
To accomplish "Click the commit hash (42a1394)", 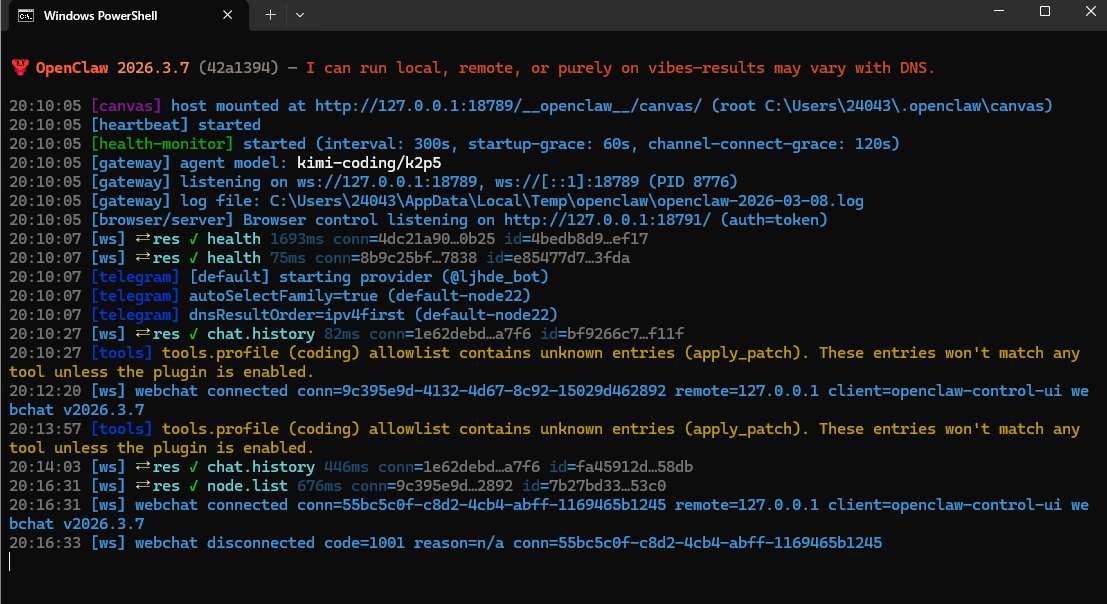I will click(239, 68).
